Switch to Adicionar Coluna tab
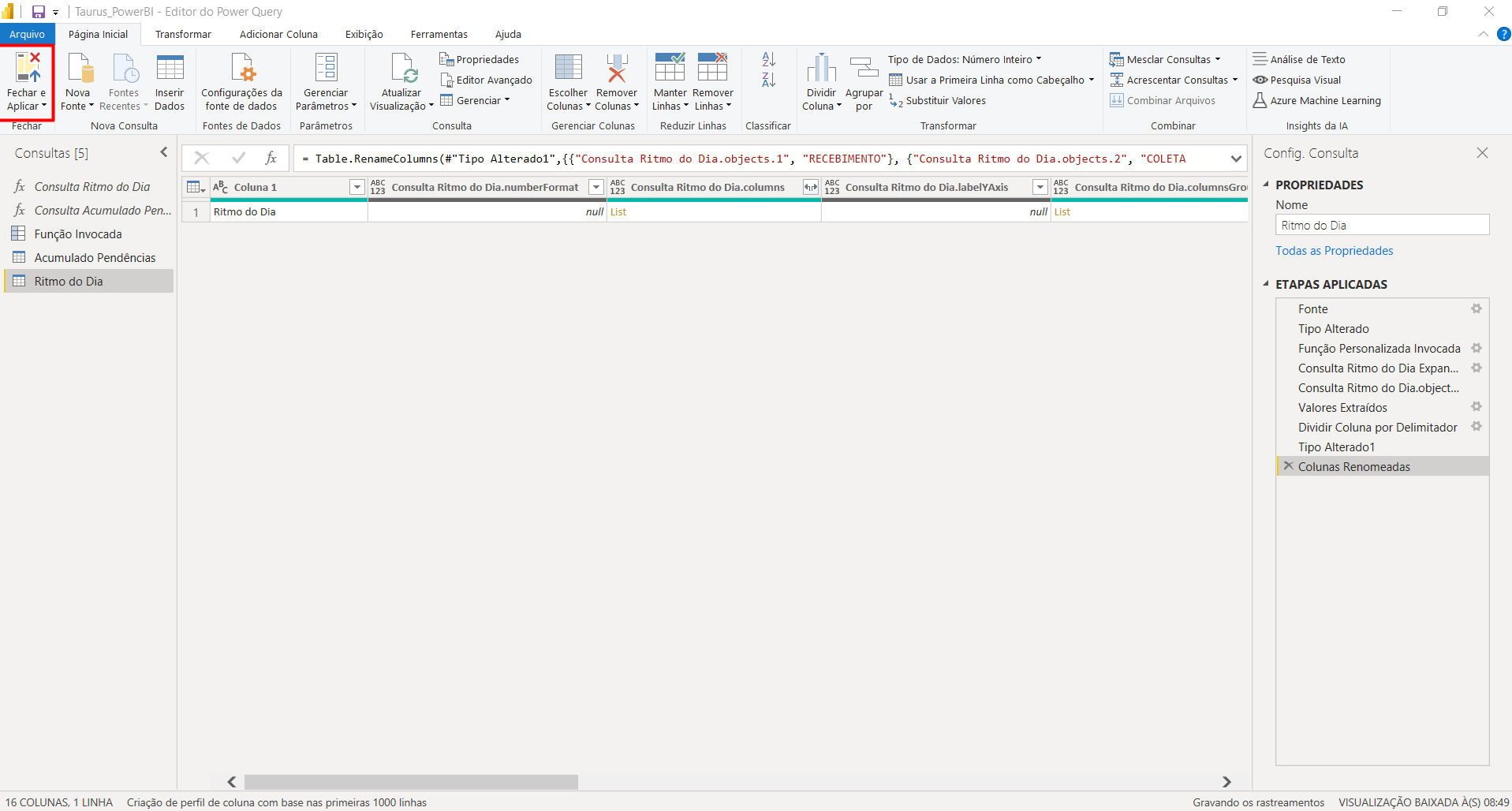The image size is (1512, 811). pyautogui.click(x=278, y=34)
